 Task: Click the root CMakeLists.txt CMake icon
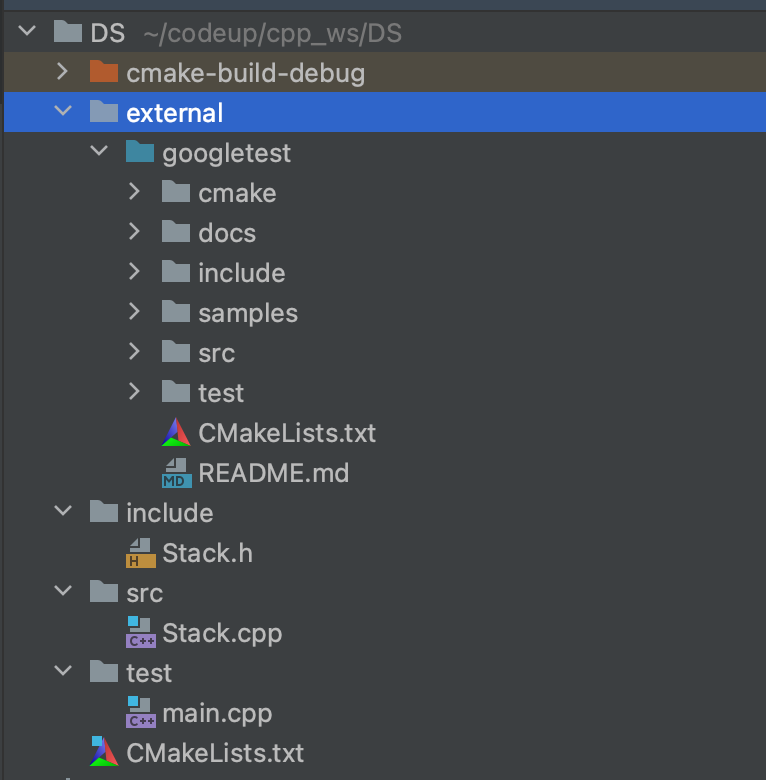(104, 753)
